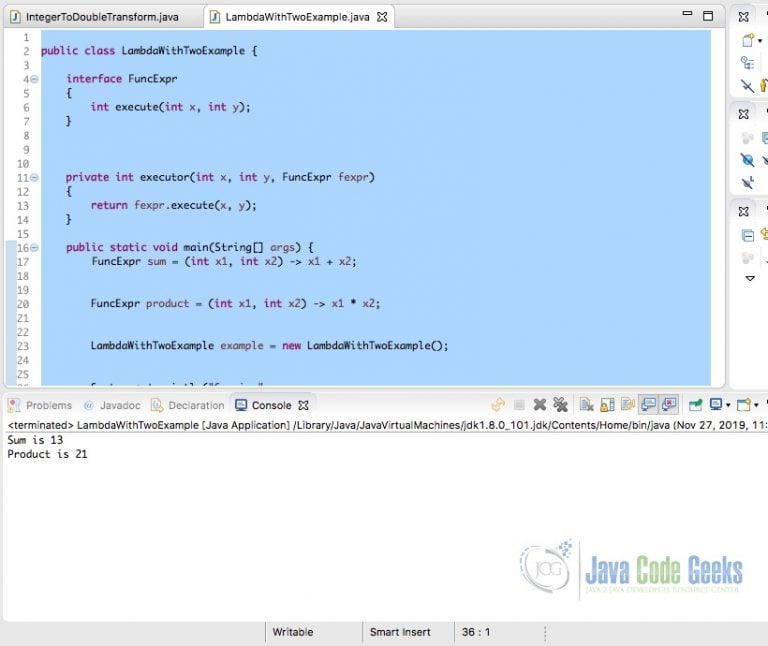The image size is (768, 646).
Task: Click the 'public class LambdaWithTwoExample' code line
Action: 149,51
